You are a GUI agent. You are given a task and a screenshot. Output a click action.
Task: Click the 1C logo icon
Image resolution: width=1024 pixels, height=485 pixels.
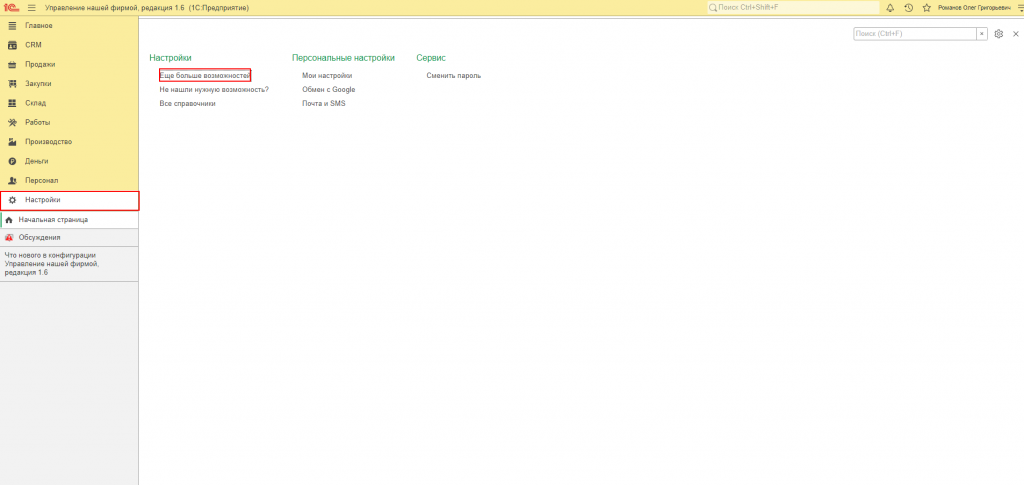(x=10, y=7)
